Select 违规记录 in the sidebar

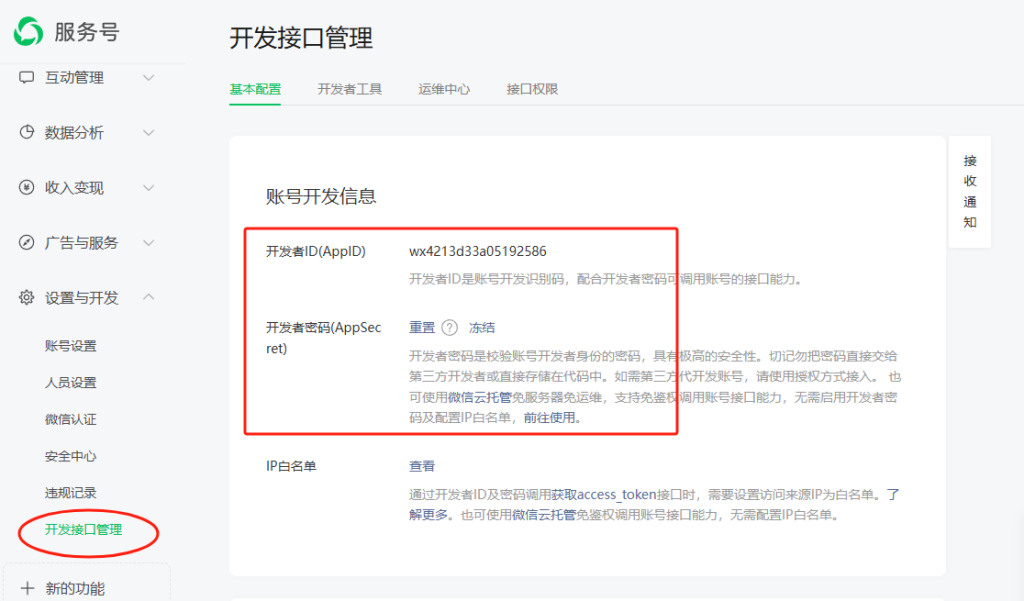[x=71, y=493]
